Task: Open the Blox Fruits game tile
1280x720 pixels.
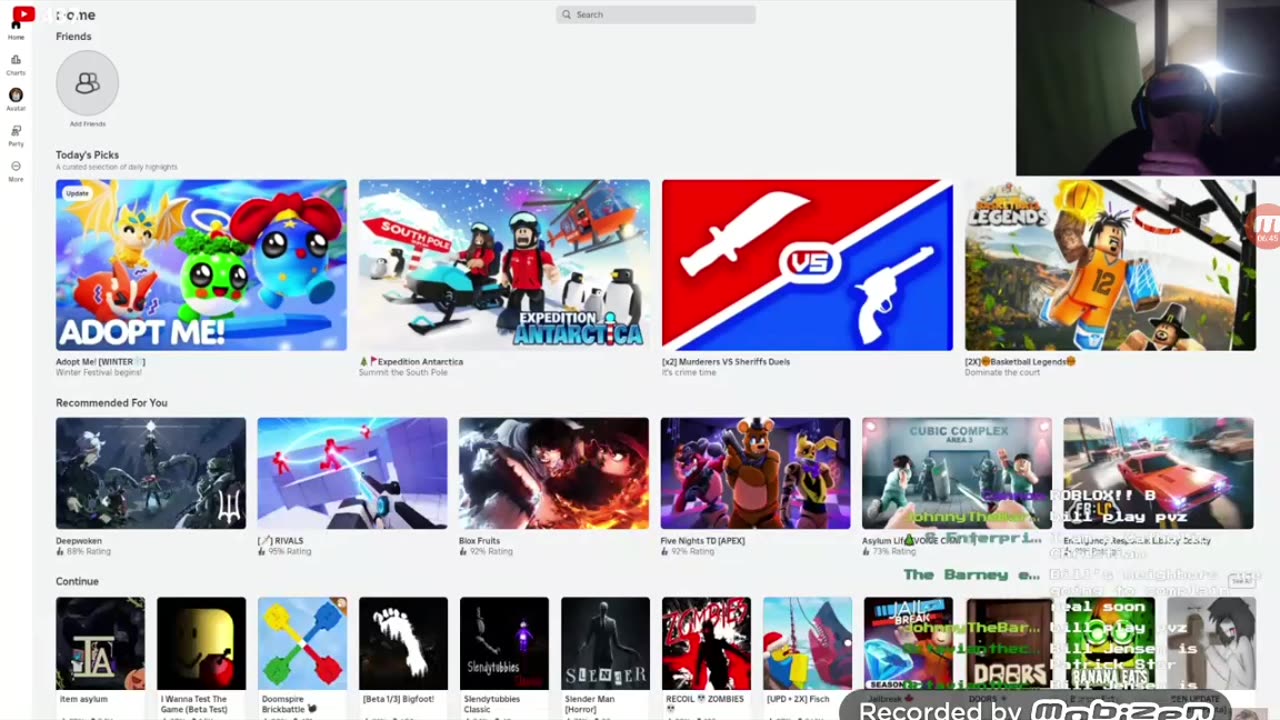Action: point(554,473)
